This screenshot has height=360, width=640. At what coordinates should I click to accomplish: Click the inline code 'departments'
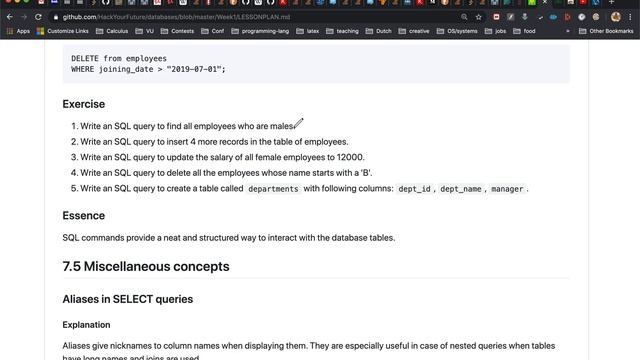pos(273,189)
